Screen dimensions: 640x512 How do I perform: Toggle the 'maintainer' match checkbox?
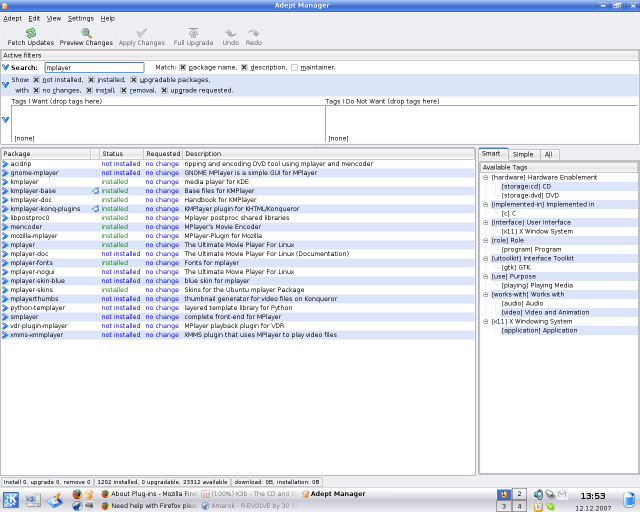pyautogui.click(x=294, y=67)
